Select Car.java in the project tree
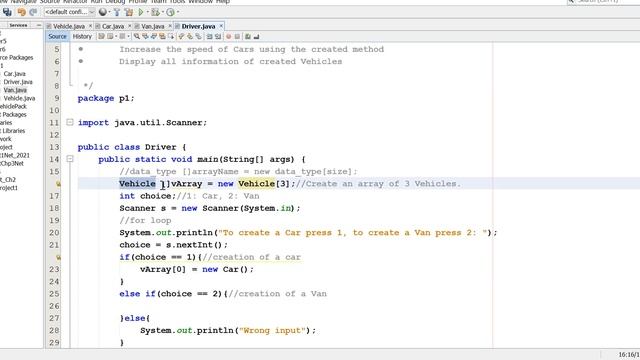The width and height of the screenshot is (640, 360). pos(15,74)
